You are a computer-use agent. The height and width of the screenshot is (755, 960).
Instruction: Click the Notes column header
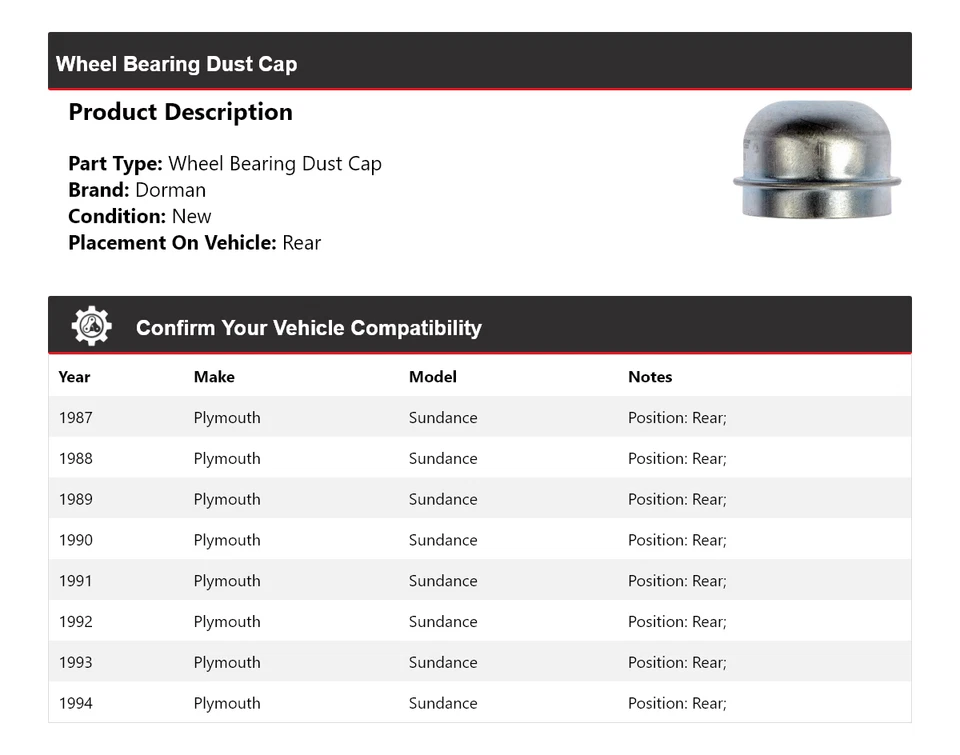click(650, 377)
